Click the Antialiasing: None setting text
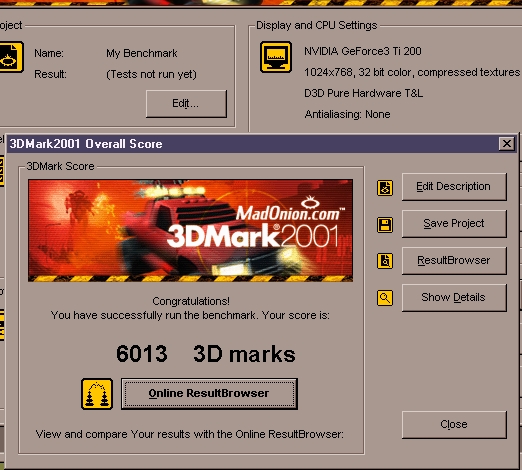Viewport: 522px width, 470px height. pos(347,114)
